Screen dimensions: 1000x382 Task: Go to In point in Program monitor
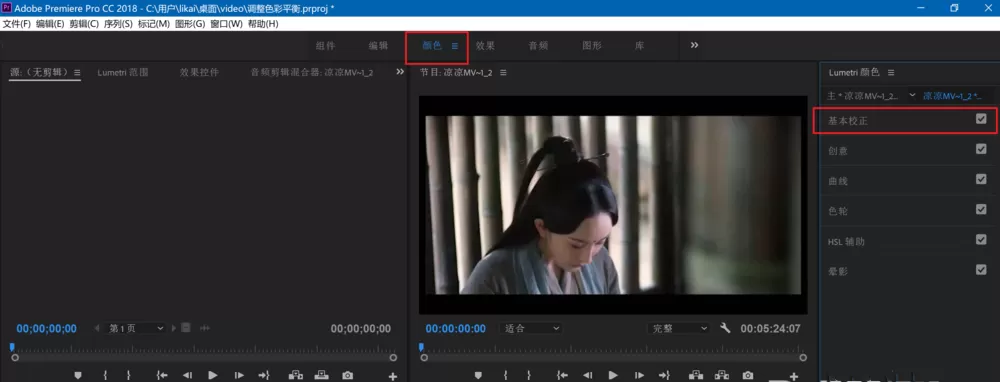(x=562, y=376)
